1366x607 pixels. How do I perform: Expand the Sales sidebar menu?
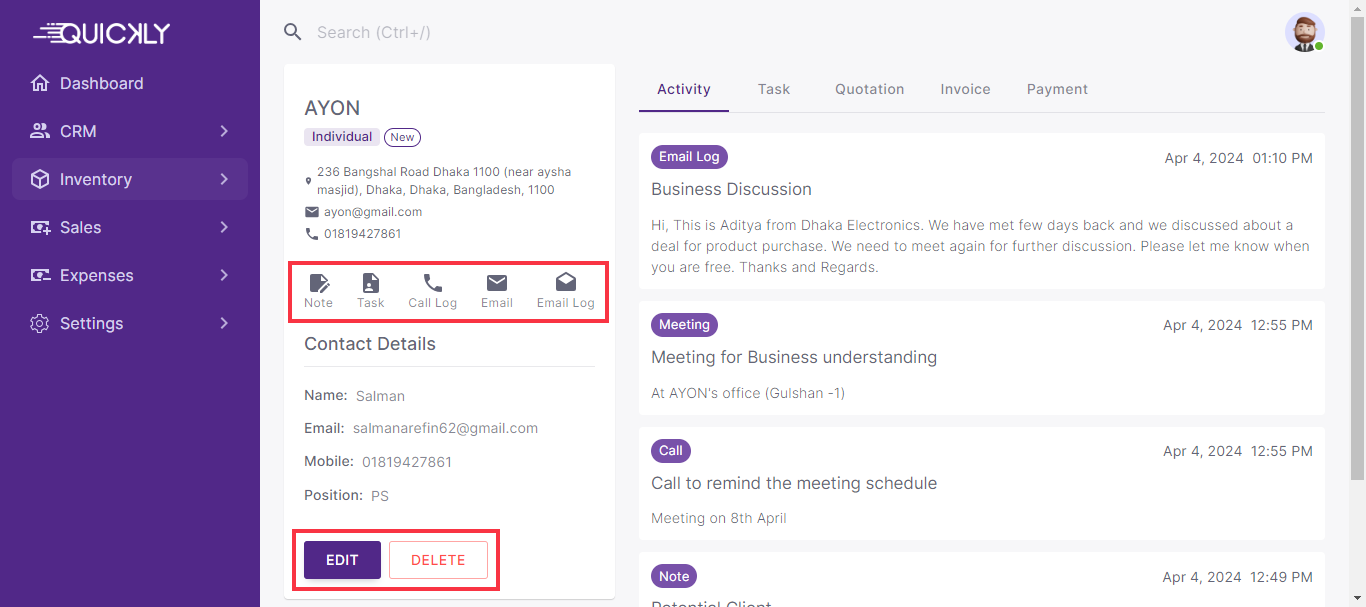coord(130,227)
